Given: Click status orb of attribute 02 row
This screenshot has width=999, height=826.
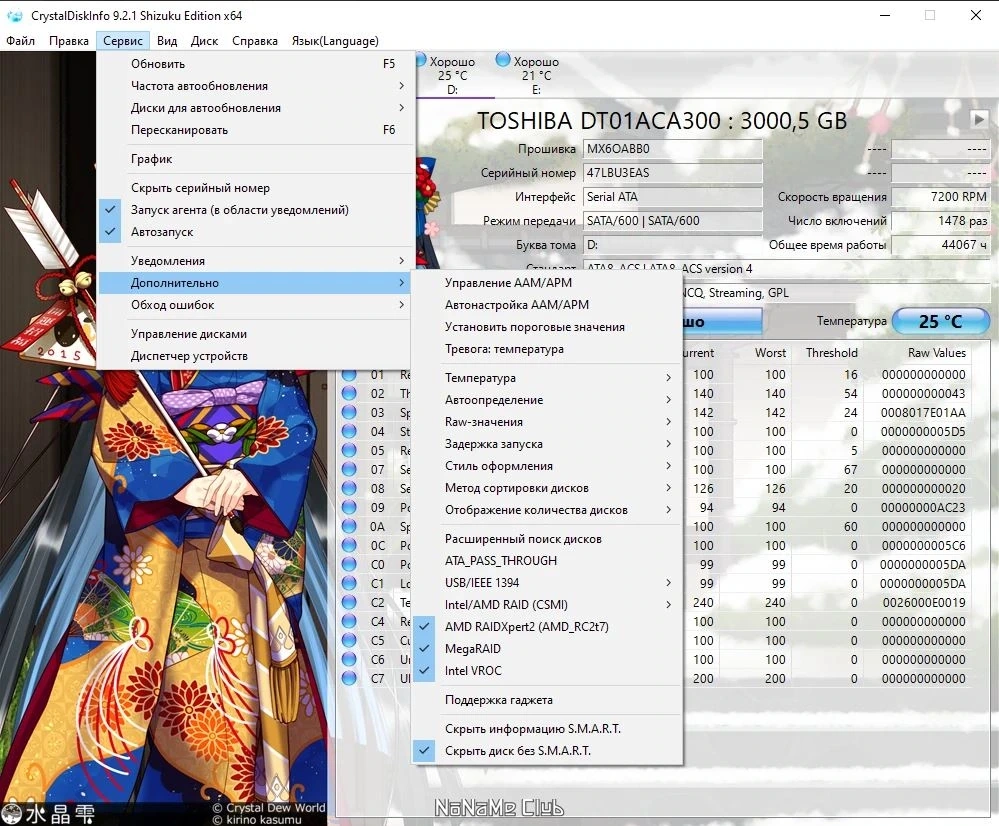Looking at the screenshot, I should point(349,393).
